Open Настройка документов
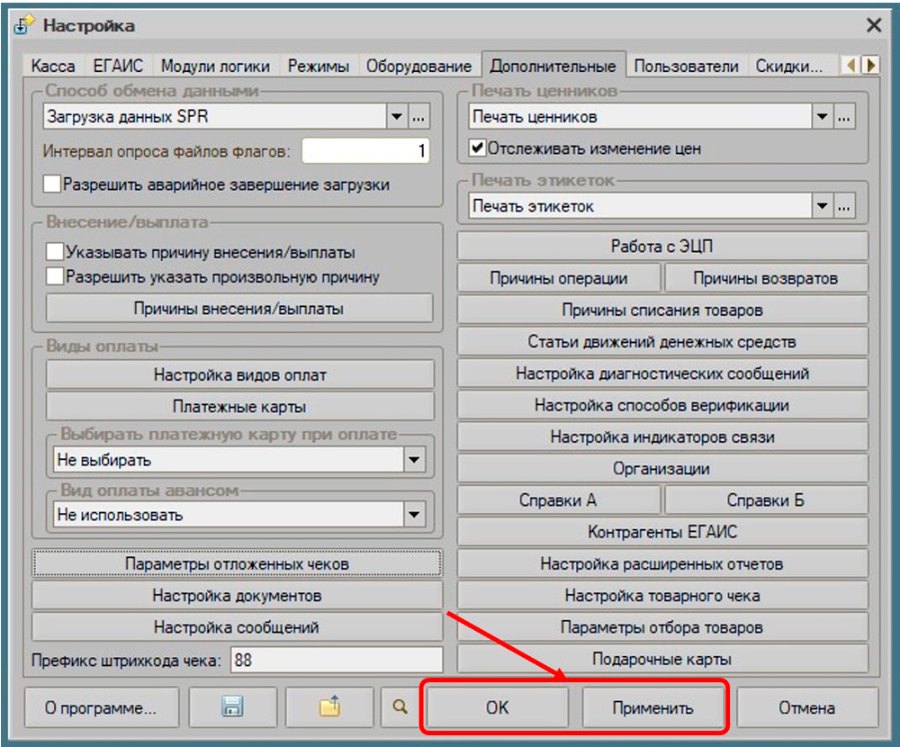The width and height of the screenshot is (900, 747). pyautogui.click(x=237, y=595)
